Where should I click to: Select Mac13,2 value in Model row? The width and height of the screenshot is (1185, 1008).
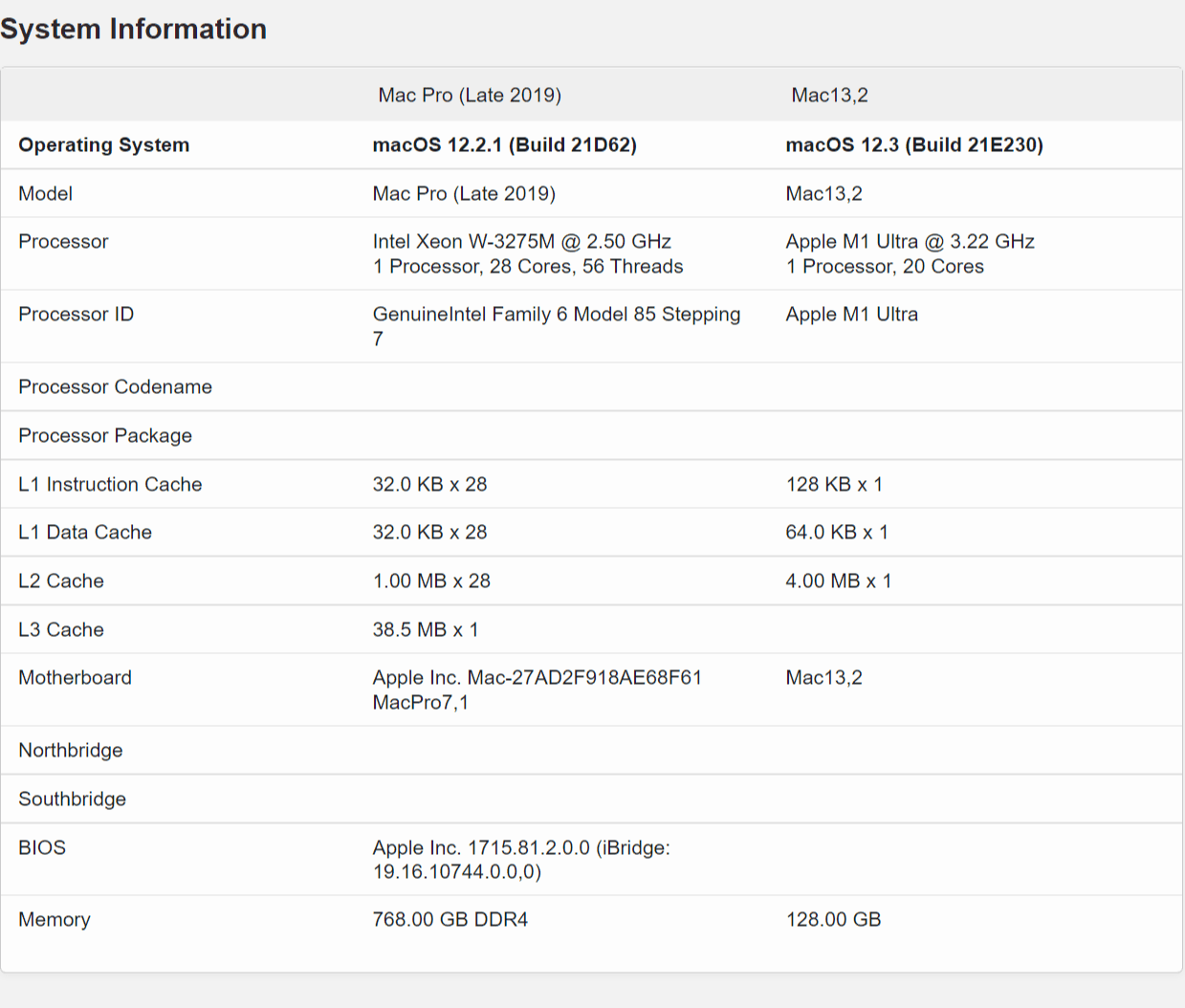tap(823, 193)
